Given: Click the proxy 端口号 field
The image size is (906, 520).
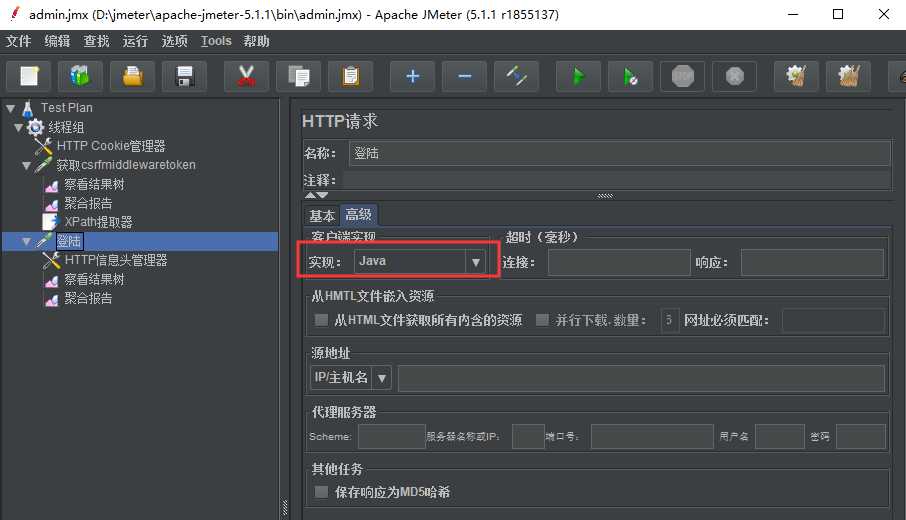Looking at the screenshot, I should point(652,437).
